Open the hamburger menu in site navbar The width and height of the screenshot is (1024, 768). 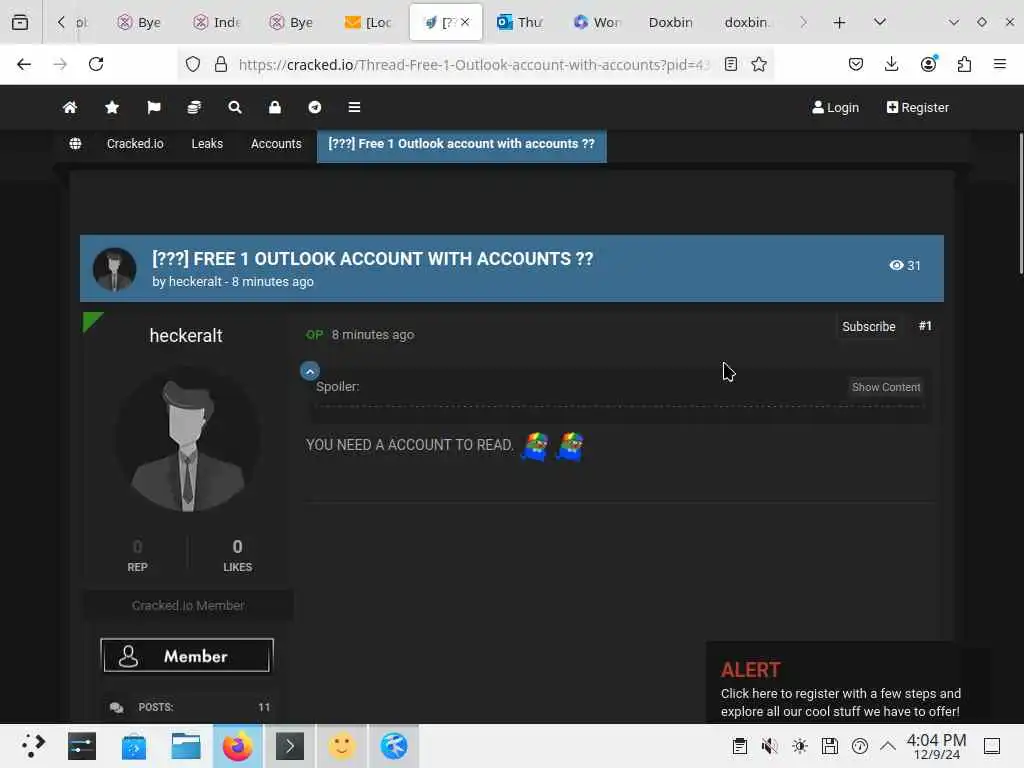pyautogui.click(x=355, y=107)
